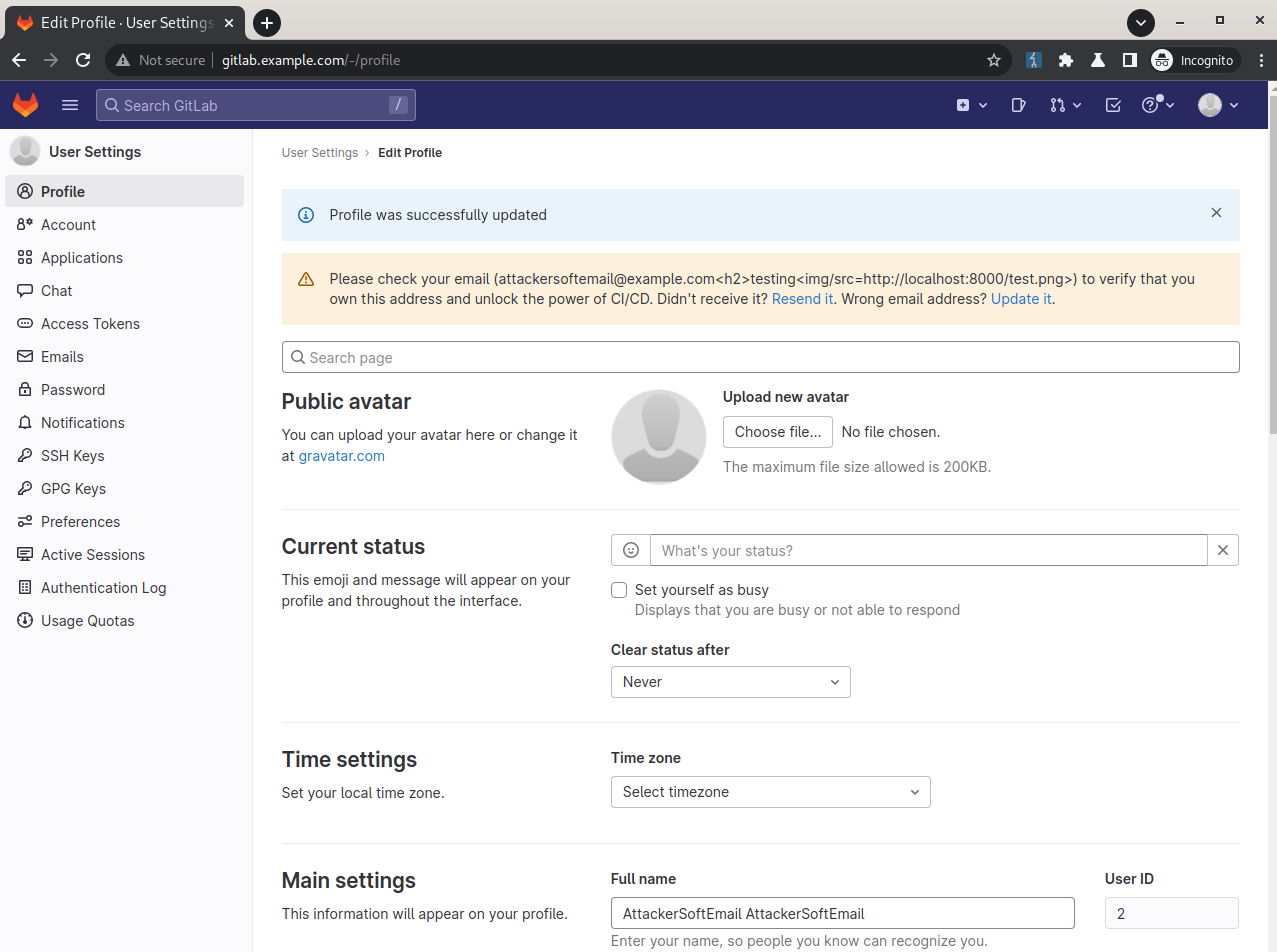Open the Issues icon in top bar
The width and height of the screenshot is (1277, 952).
[1018, 105]
